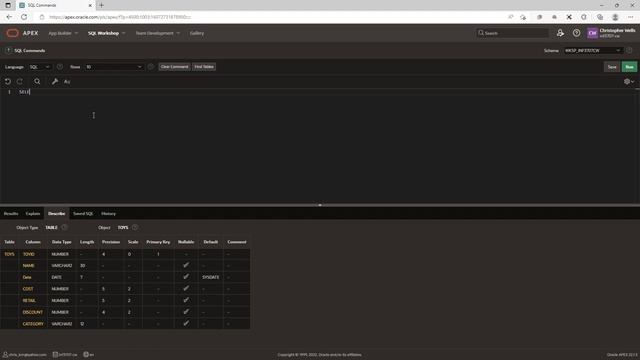Expand the SQL Workshop menu
The height and width of the screenshot is (360, 640).
[107, 33]
